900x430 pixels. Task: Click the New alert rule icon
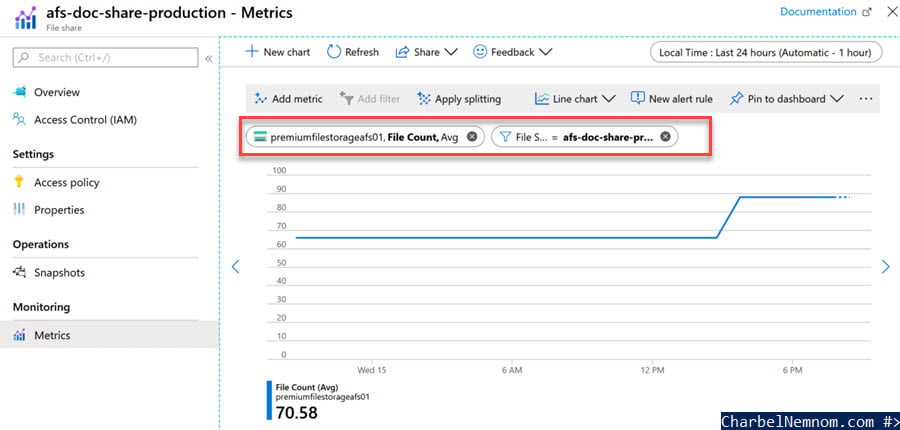(638, 98)
